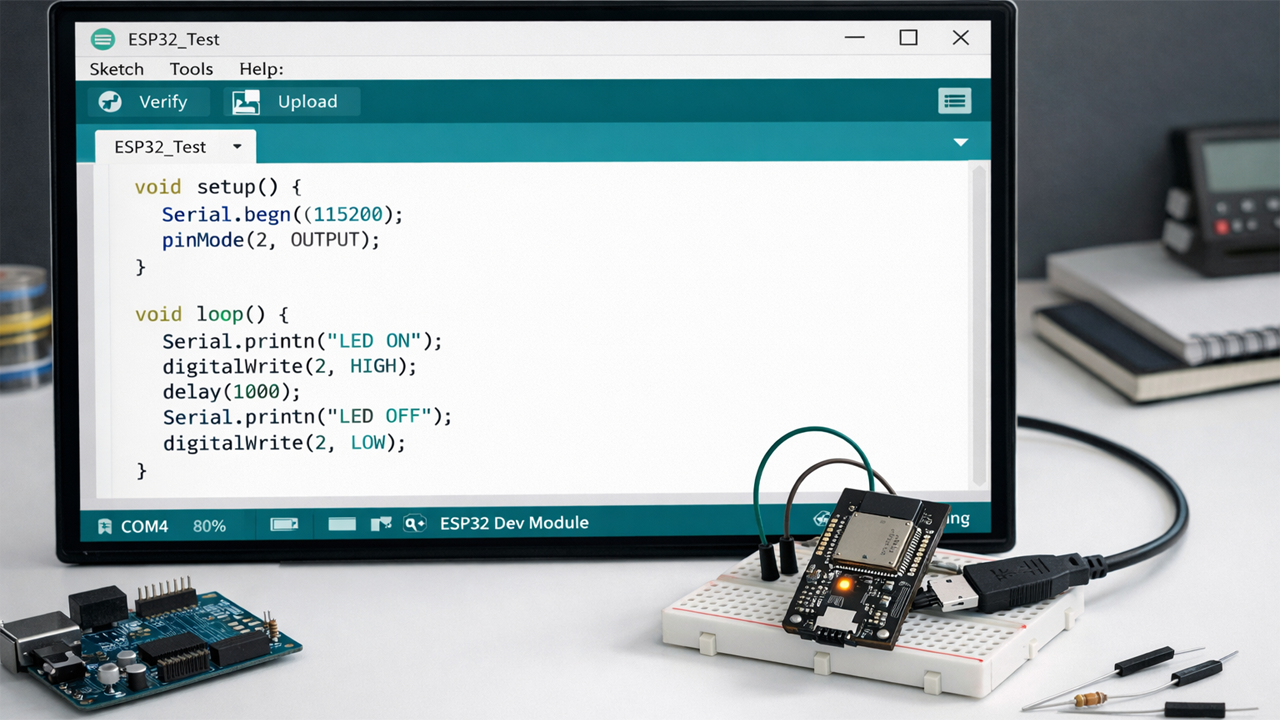This screenshot has height=720, width=1280.
Task: Open the Sketch menu
Action: click(117, 69)
